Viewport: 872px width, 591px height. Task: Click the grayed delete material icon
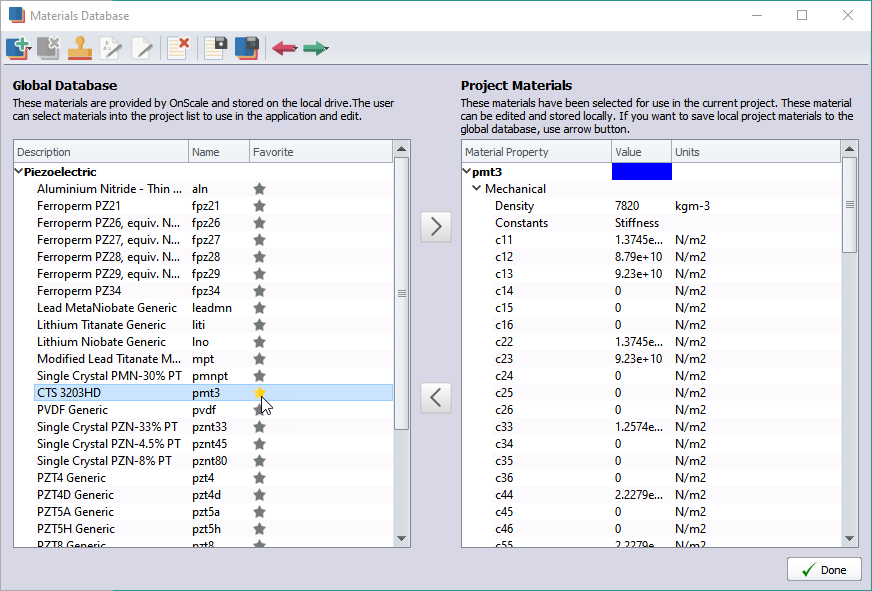click(49, 48)
